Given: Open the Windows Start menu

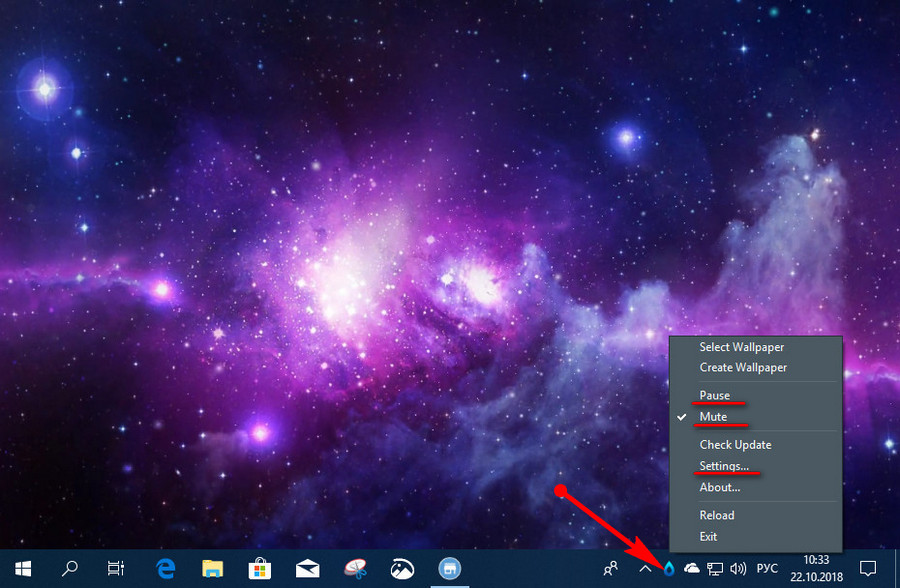Looking at the screenshot, I should 23,569.
